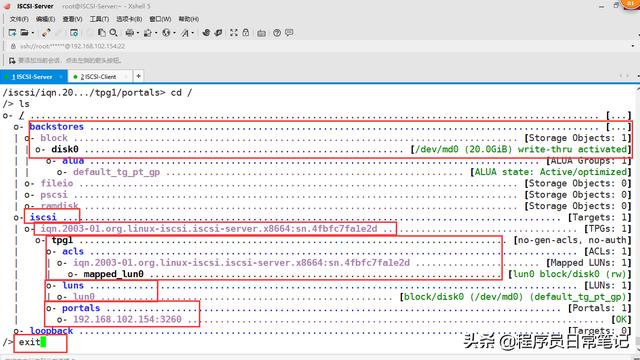Expand the Open folder dropdown arrow
This screenshot has height=360, width=640.
32,33
